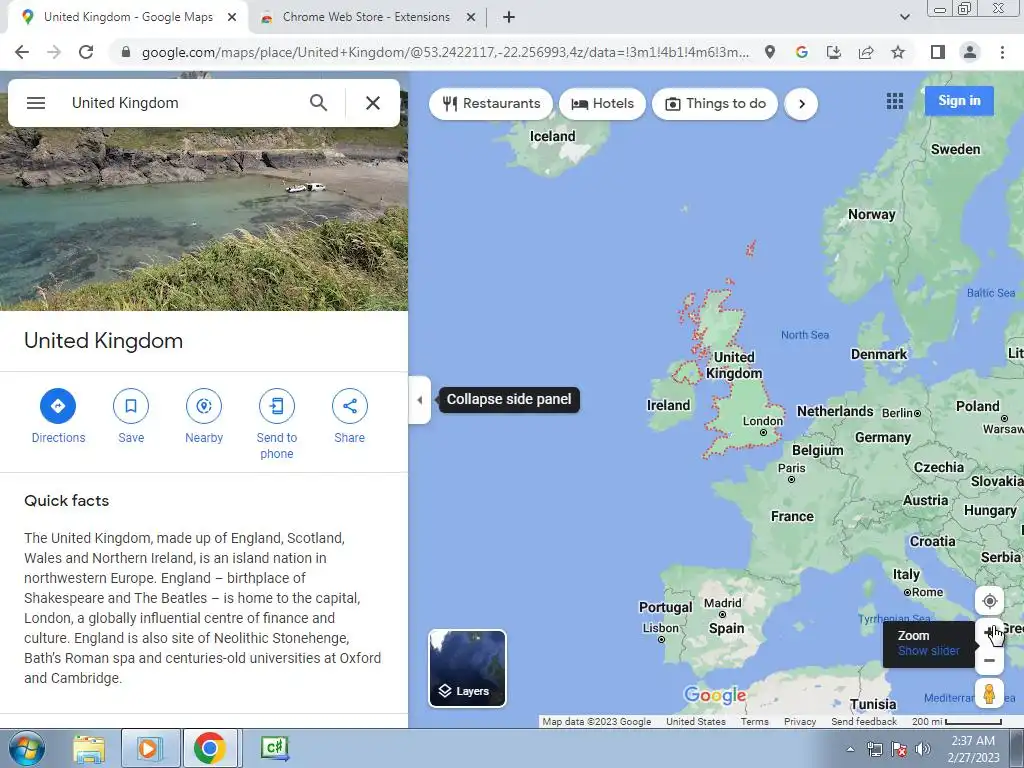
Task: Click the address bar URL field
Action: pos(444,52)
